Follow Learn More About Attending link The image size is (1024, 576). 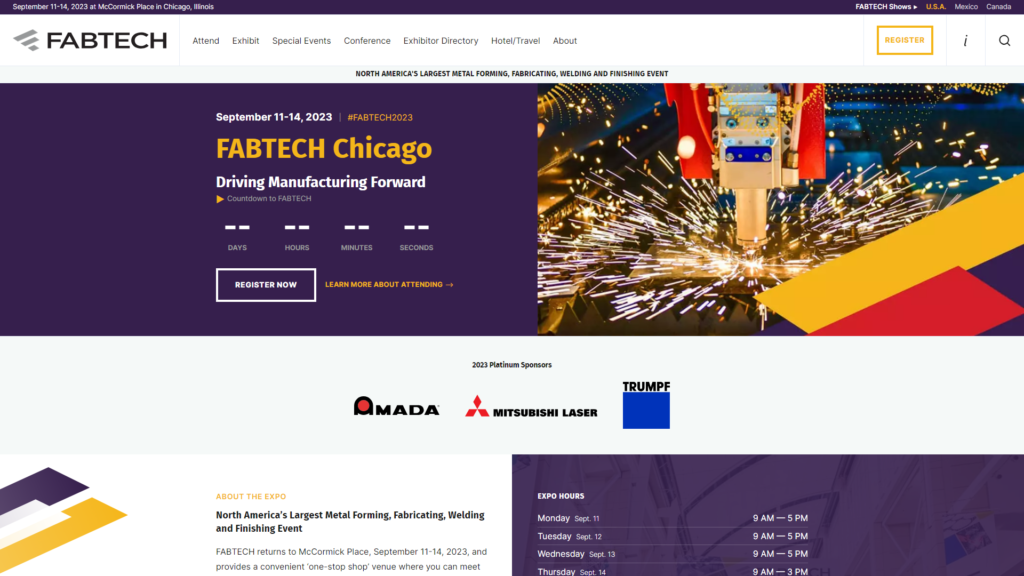(x=389, y=285)
